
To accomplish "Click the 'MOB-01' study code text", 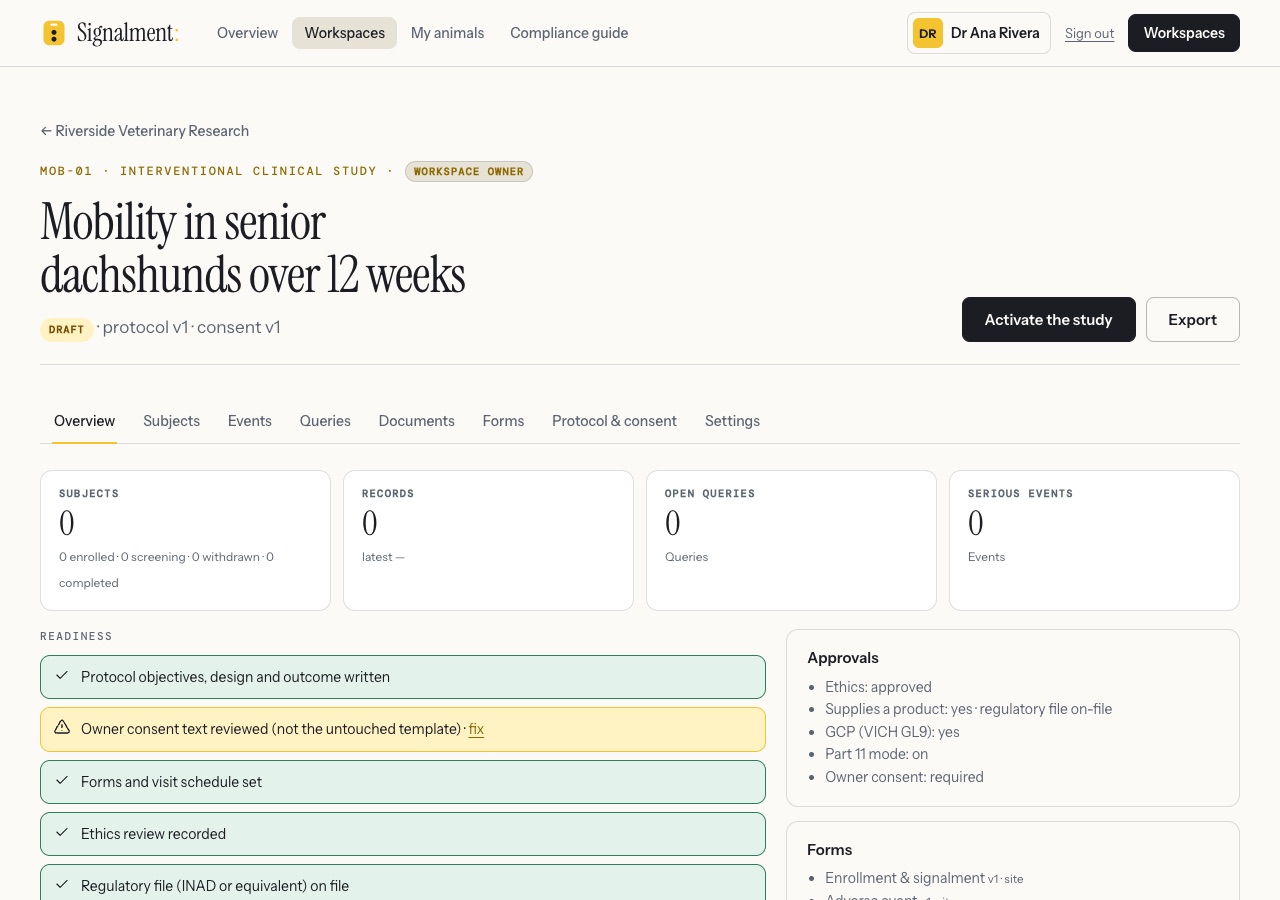I will point(66,171).
